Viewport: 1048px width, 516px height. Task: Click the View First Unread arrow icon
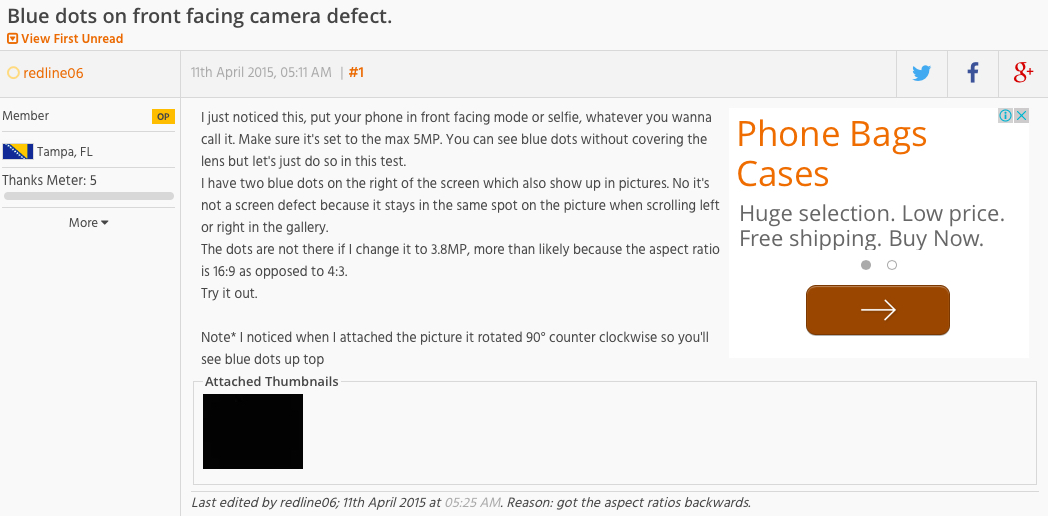pyautogui.click(x=12, y=39)
